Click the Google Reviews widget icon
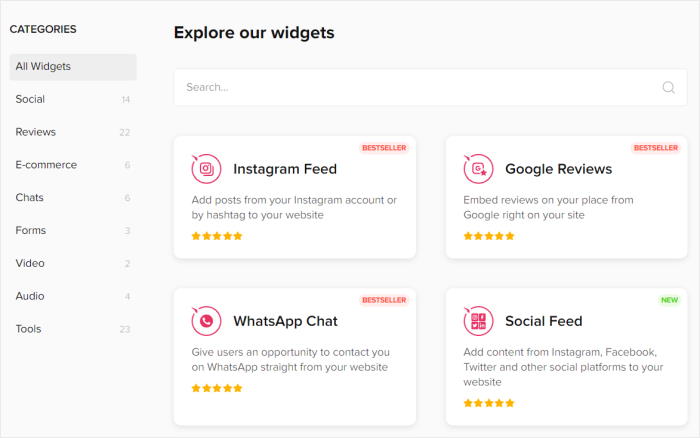Image resolution: width=700 pixels, height=438 pixels. coord(478,169)
